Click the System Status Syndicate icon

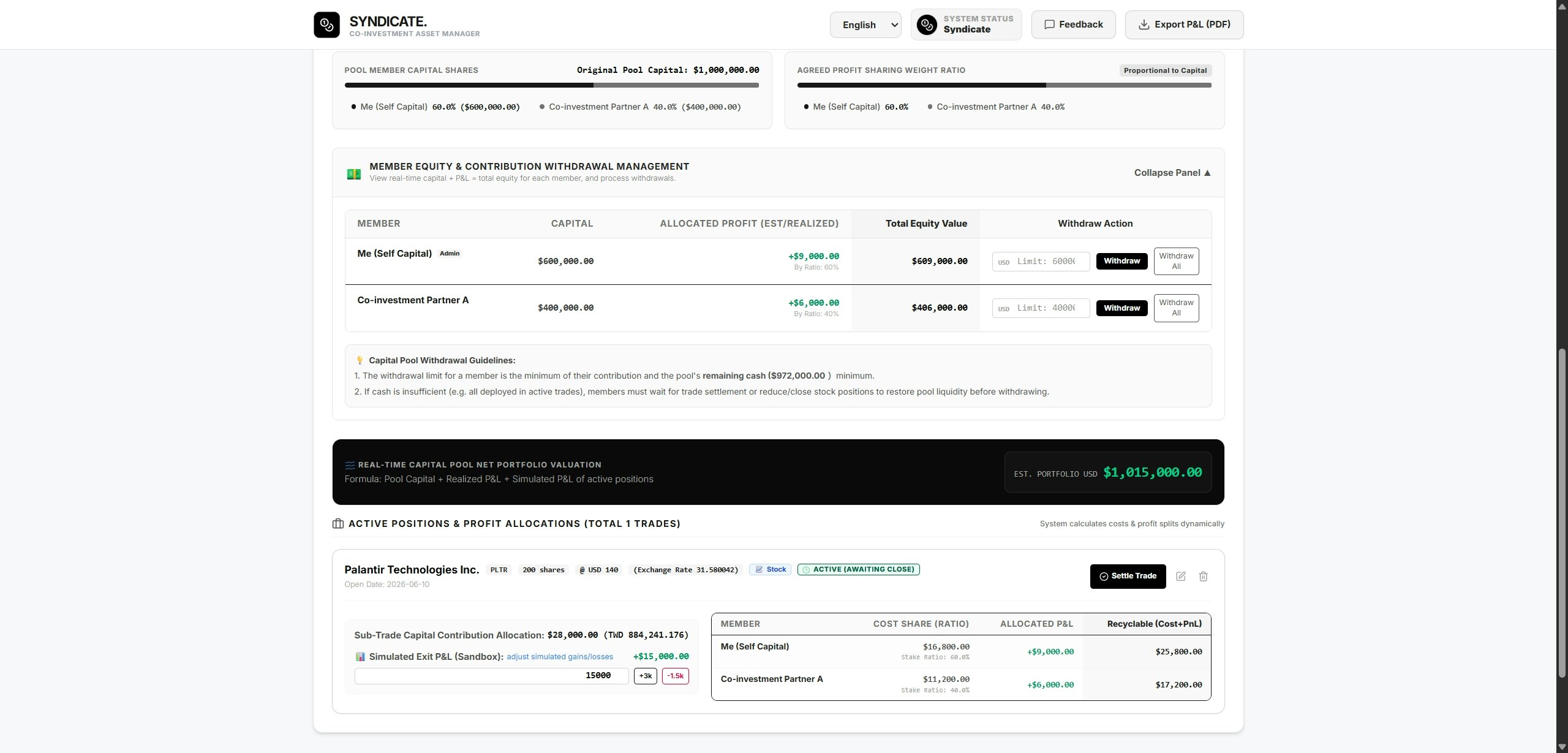(x=927, y=25)
